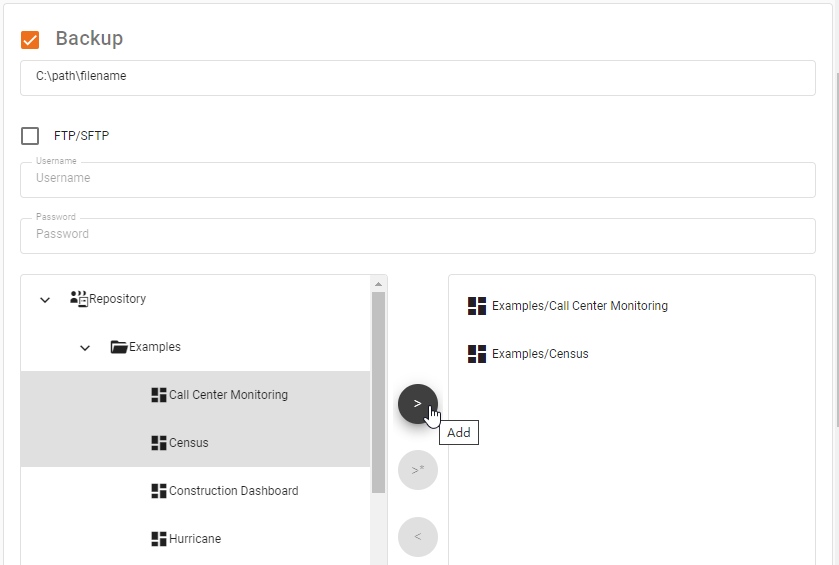The image size is (839, 565).
Task: Select Construction Dashboard tree row text
Action: [234, 491]
